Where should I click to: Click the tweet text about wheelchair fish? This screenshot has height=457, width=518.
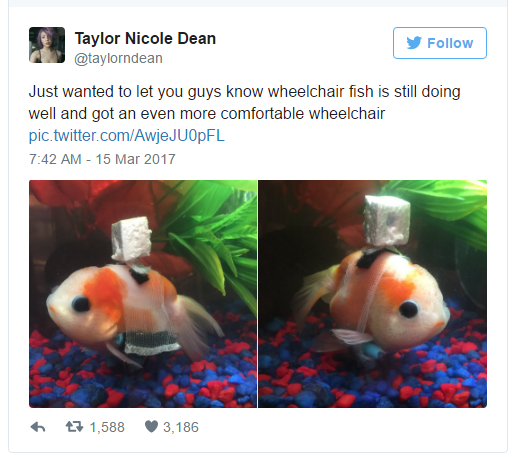coord(244,103)
